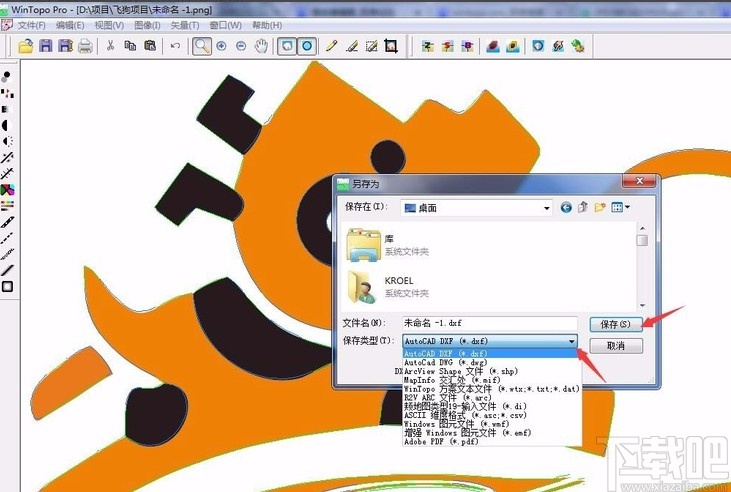Screen dimensions: 731x492
Task: Click the copy icon in toolbar
Action: 130,45
